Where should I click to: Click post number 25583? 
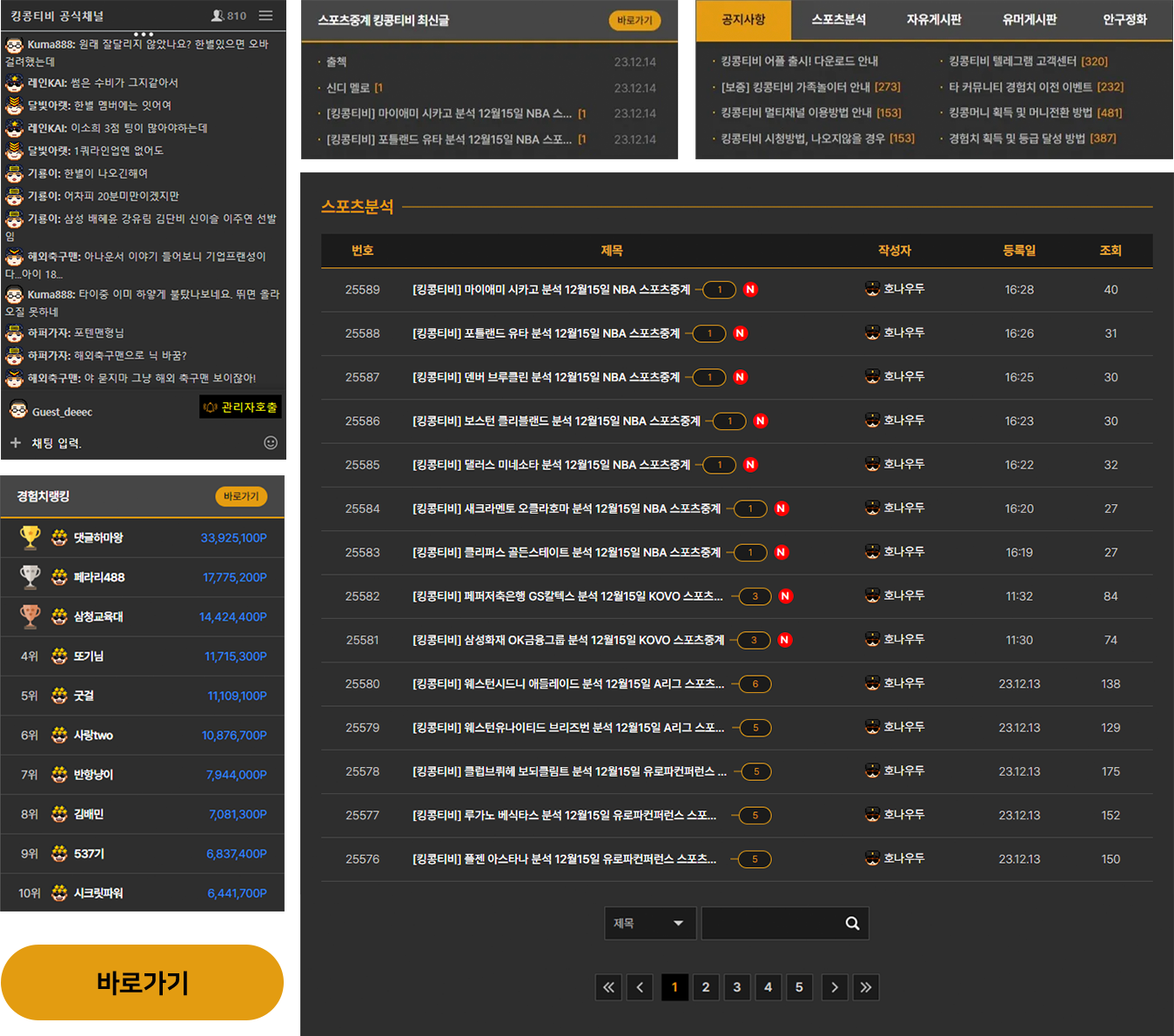tap(362, 553)
